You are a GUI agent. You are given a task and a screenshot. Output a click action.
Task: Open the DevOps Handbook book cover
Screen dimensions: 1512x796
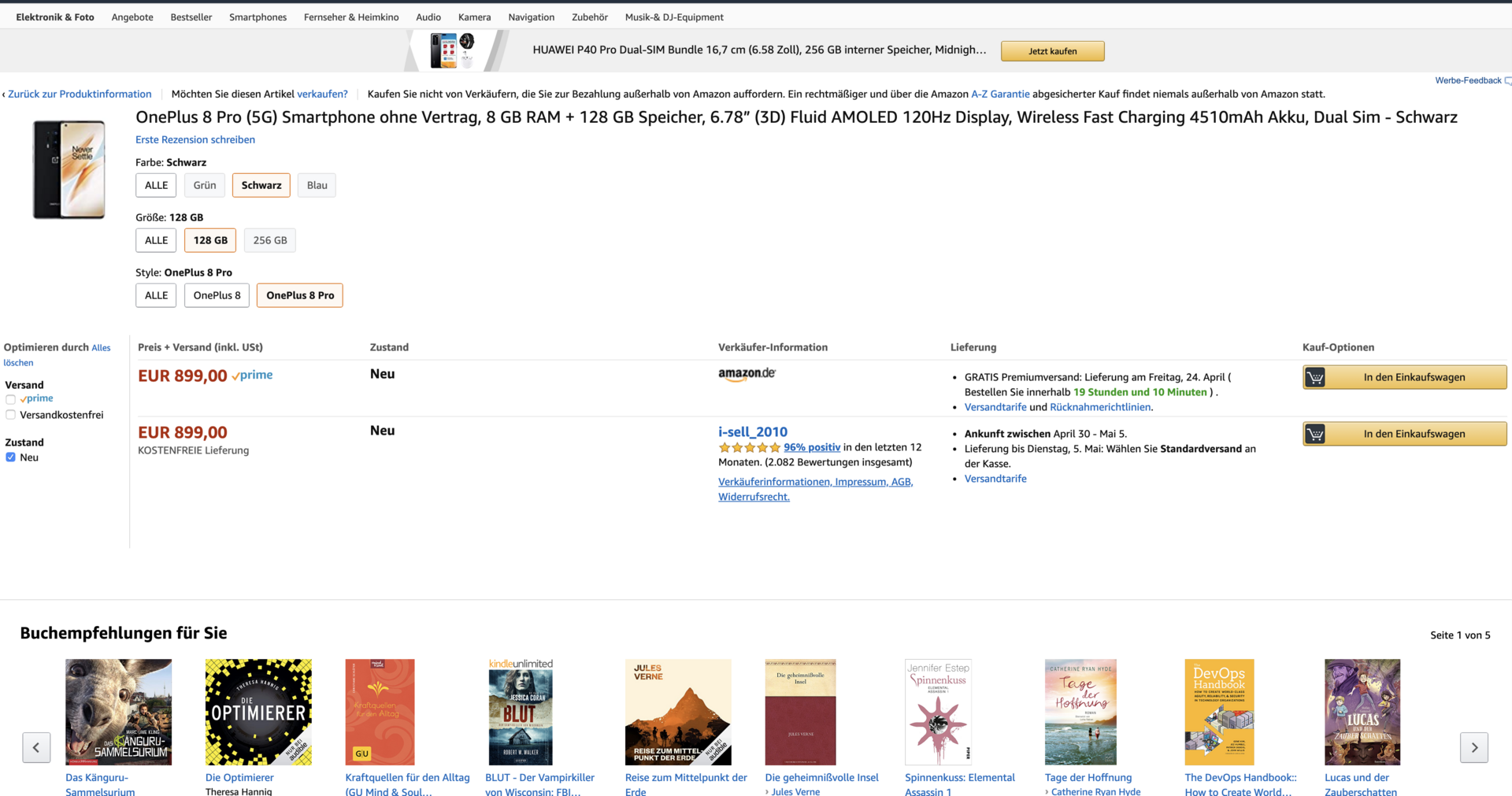pyautogui.click(x=1219, y=712)
